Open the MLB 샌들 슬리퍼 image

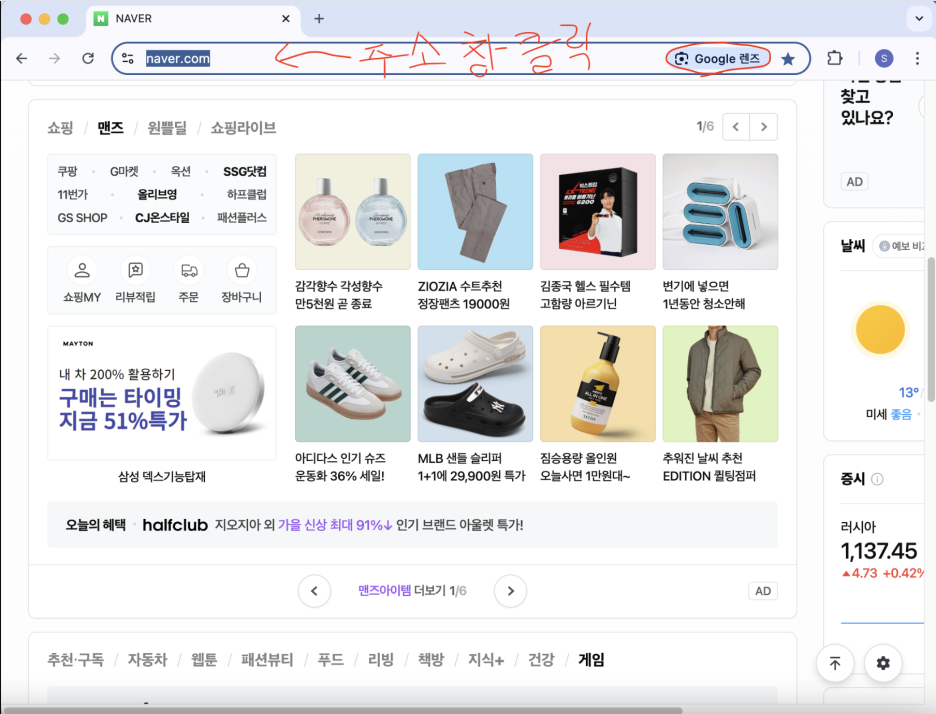coord(475,384)
